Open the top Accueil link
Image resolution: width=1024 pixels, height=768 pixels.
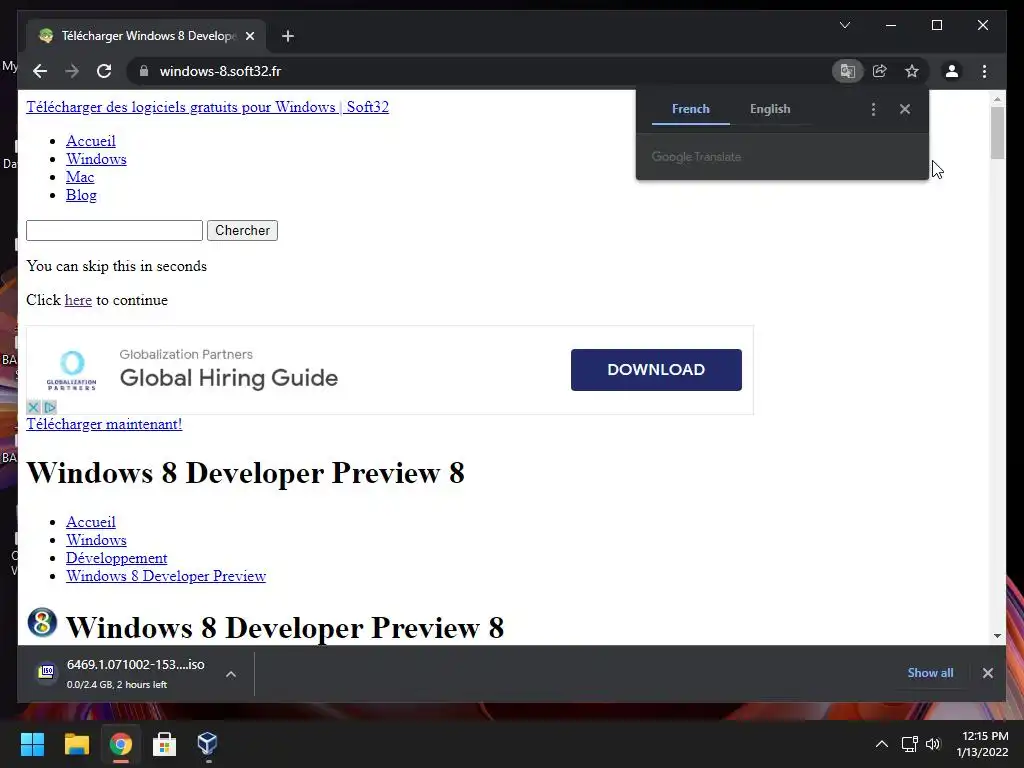coord(91,141)
